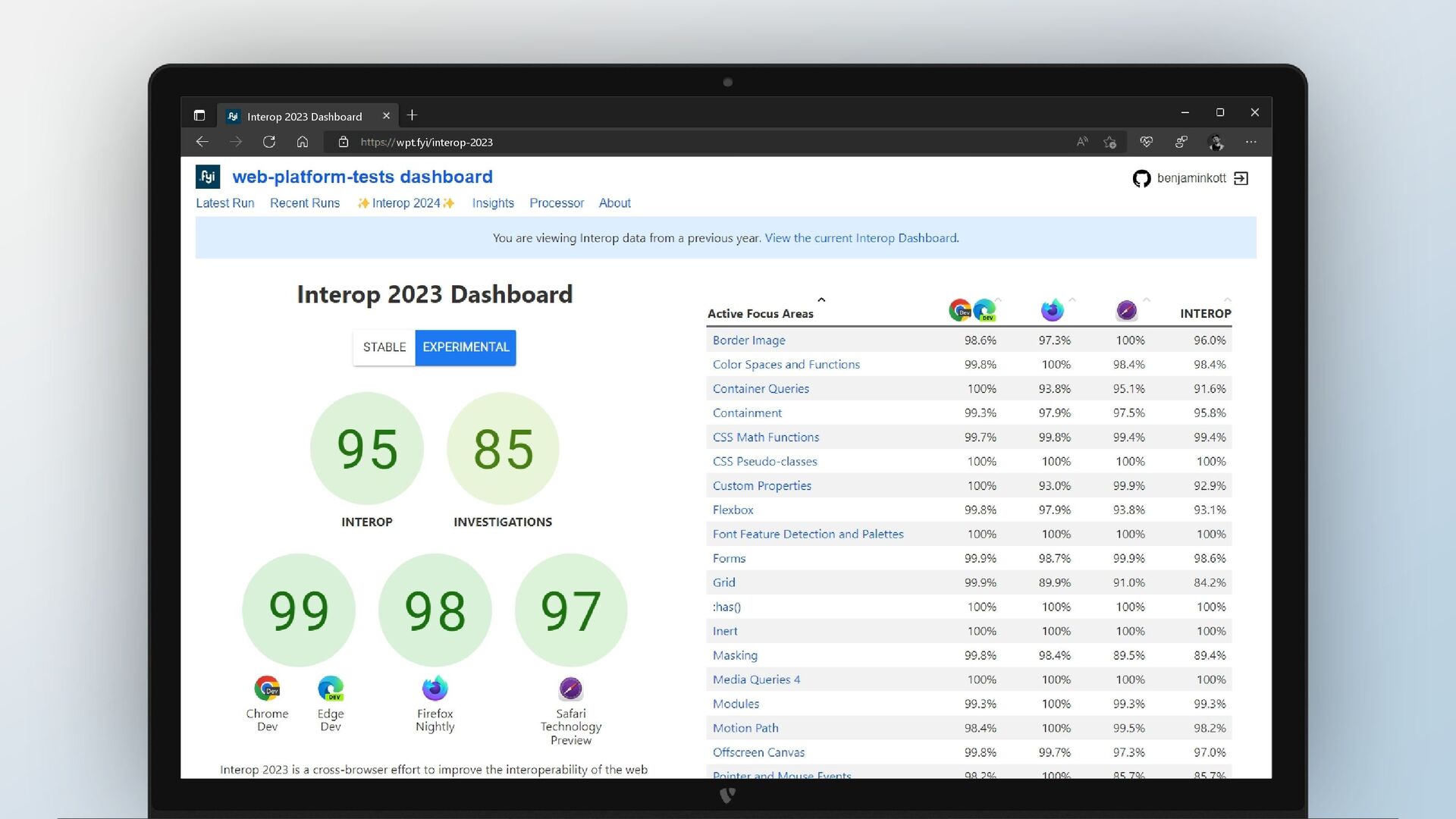Screen dimensions: 1456x819
Task: Open the Motion Path link
Action: point(745,729)
